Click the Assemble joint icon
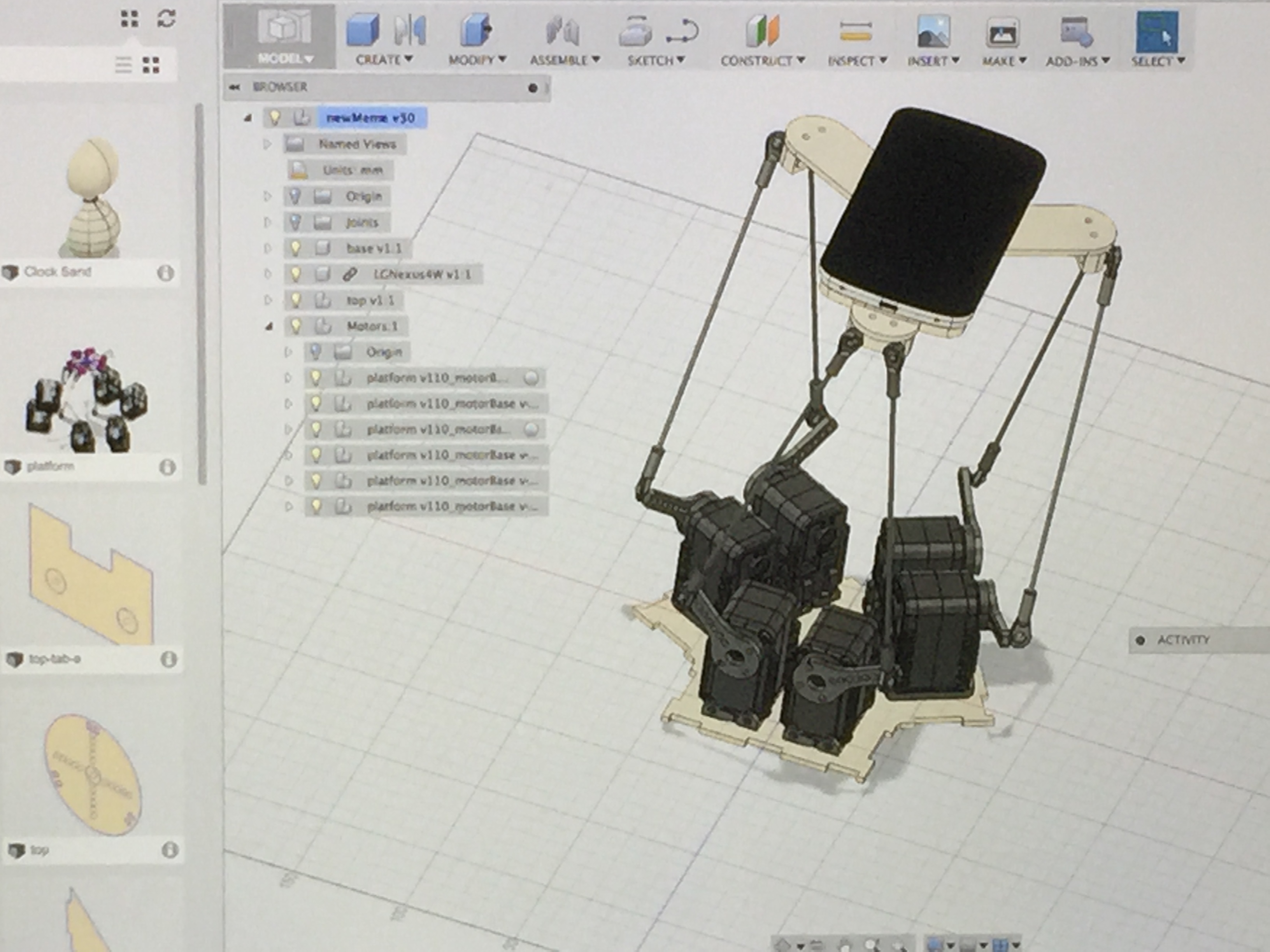The width and height of the screenshot is (1270, 952). click(562, 31)
